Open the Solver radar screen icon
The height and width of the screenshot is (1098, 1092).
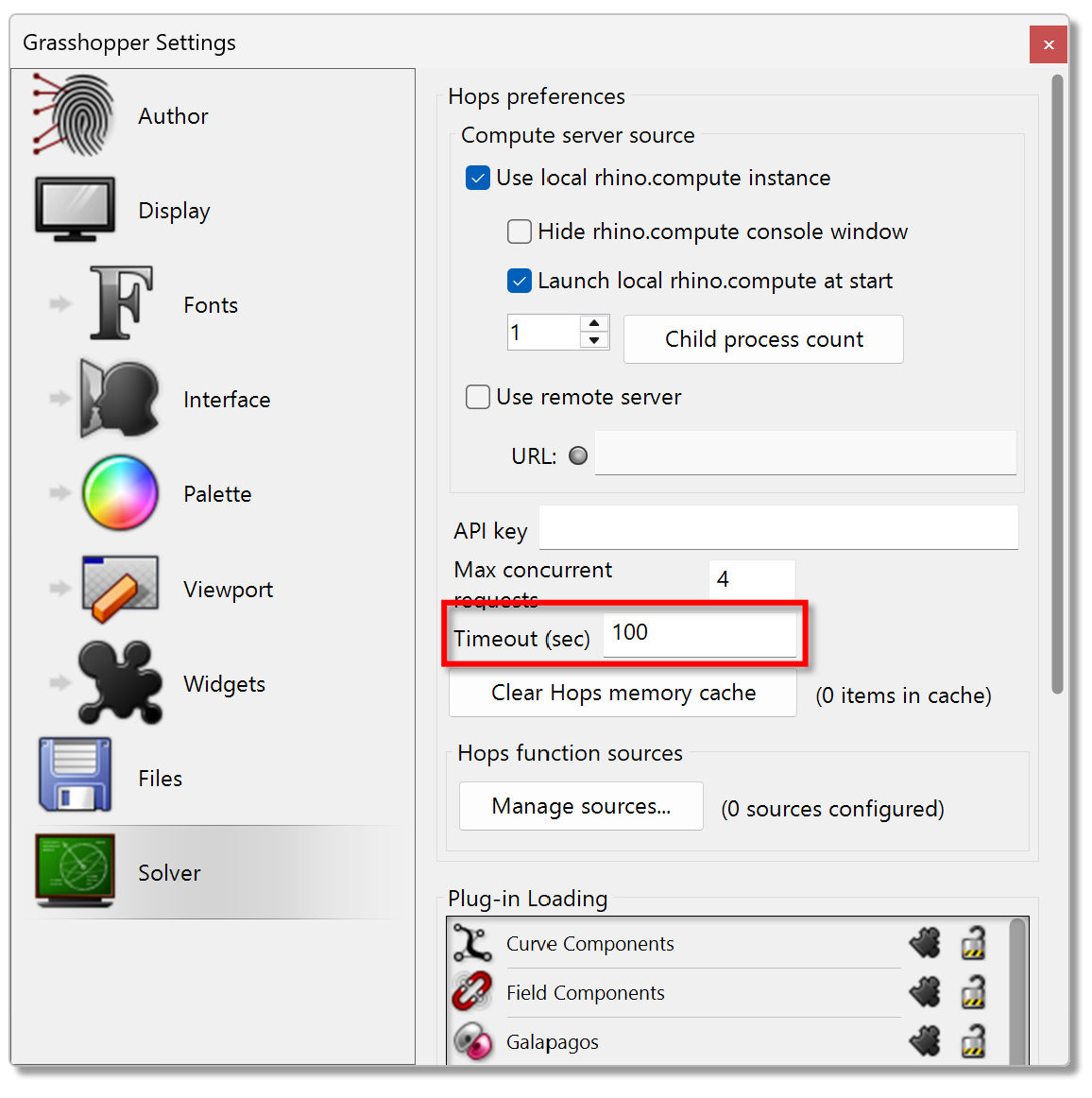point(75,869)
